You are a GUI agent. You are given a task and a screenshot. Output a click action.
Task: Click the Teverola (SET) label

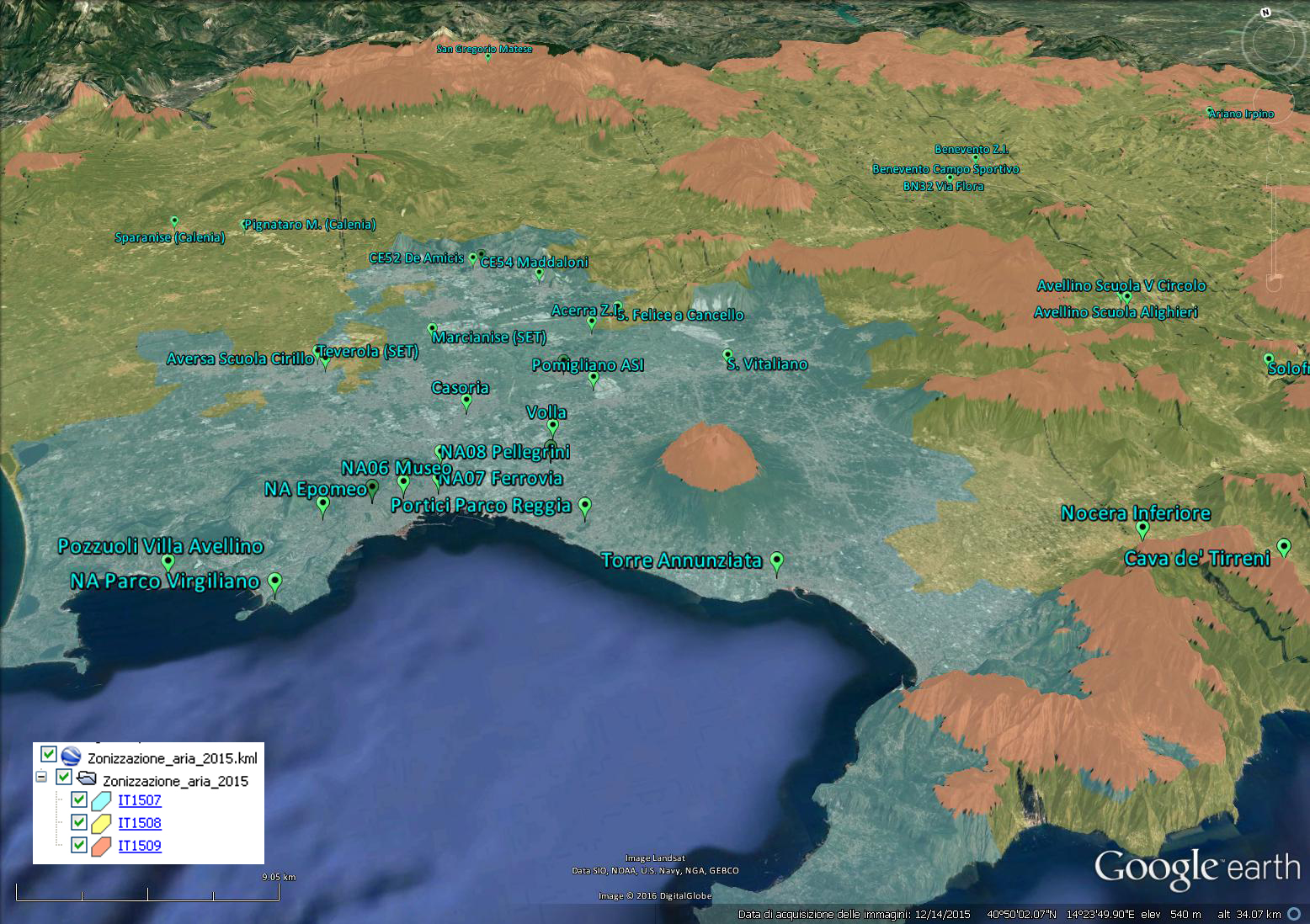(369, 351)
